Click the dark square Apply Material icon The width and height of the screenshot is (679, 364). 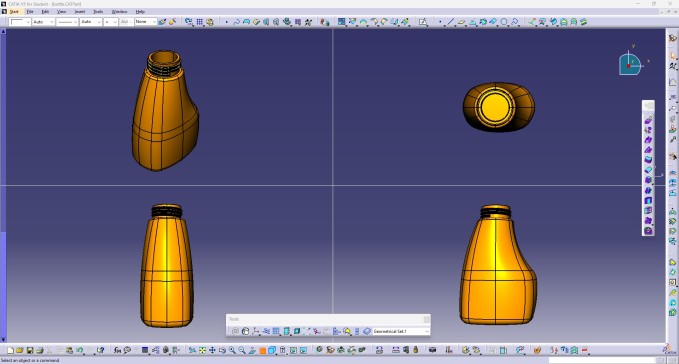coord(145,350)
